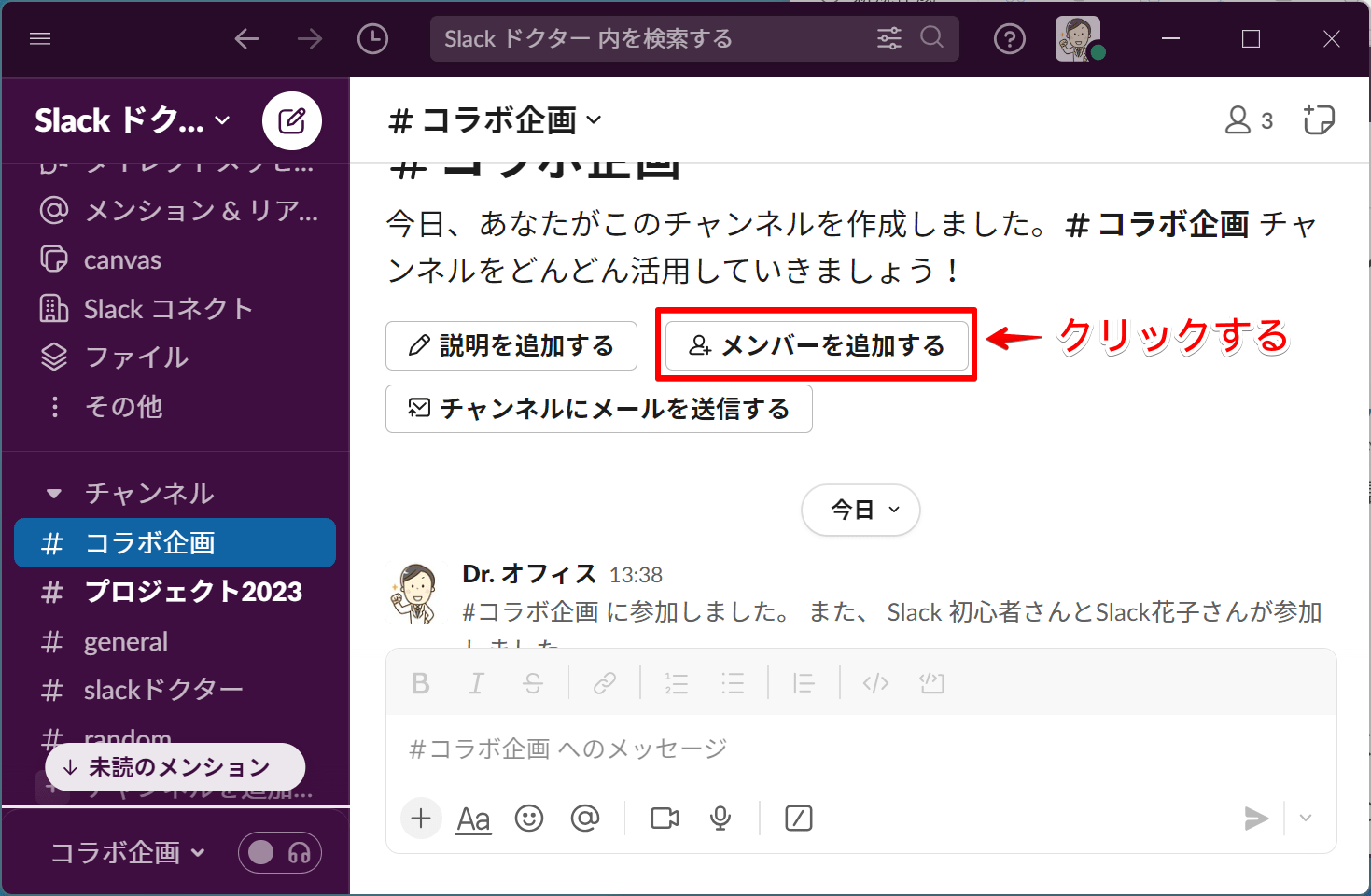View the channel member list showing 3 members
1371x896 pixels.
1248,119
